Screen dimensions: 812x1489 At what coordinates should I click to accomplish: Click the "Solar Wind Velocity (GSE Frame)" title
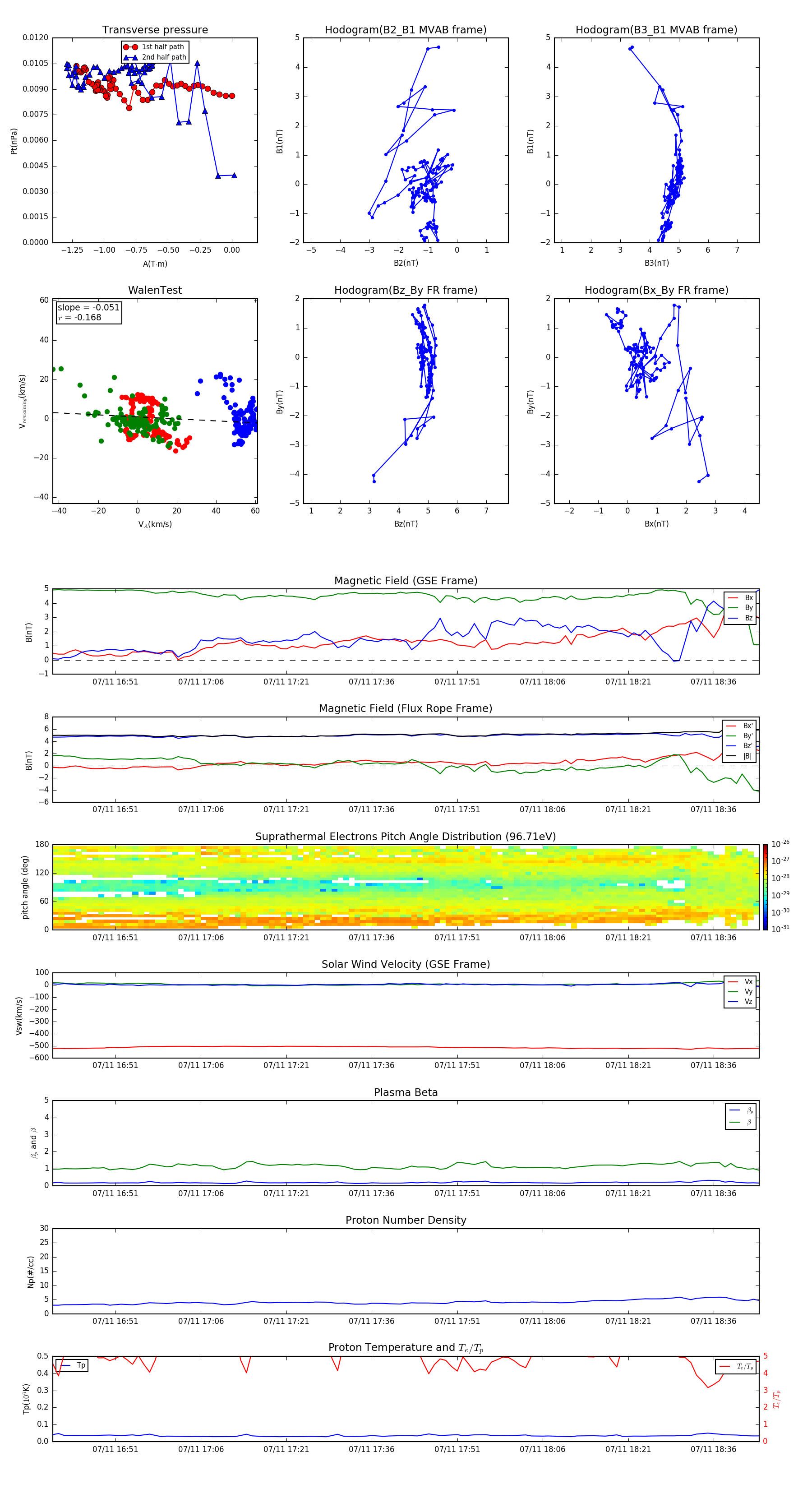[x=406, y=964]
